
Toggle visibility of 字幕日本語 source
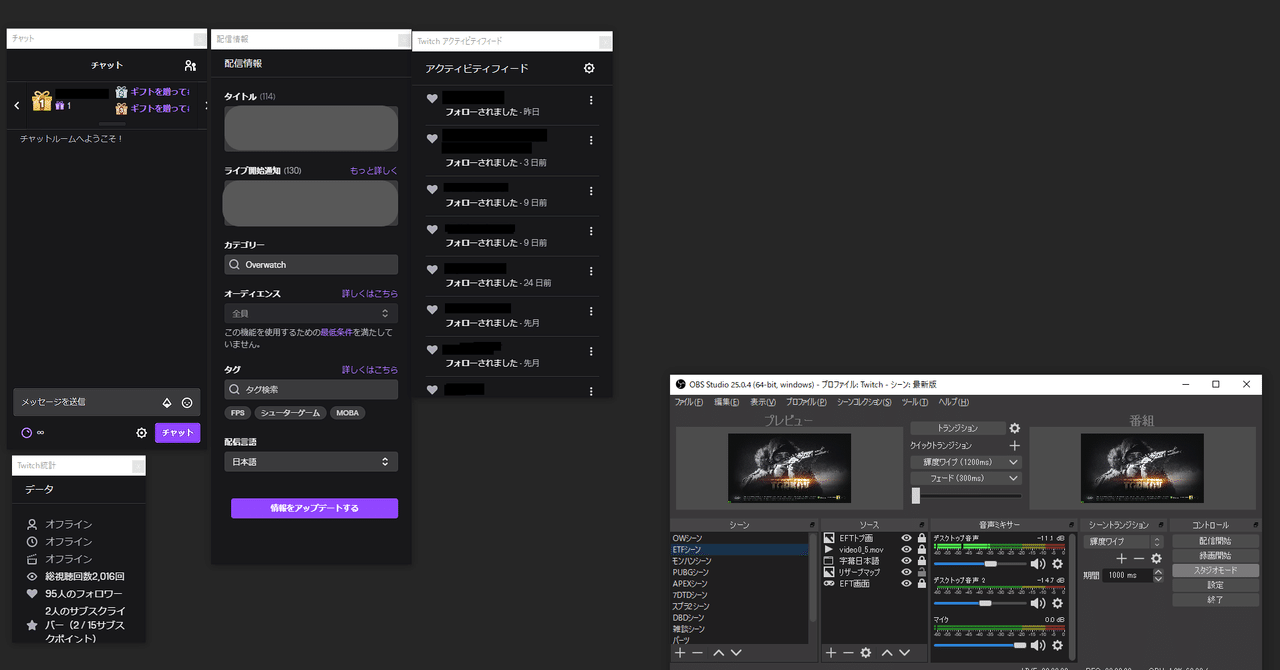coord(906,561)
